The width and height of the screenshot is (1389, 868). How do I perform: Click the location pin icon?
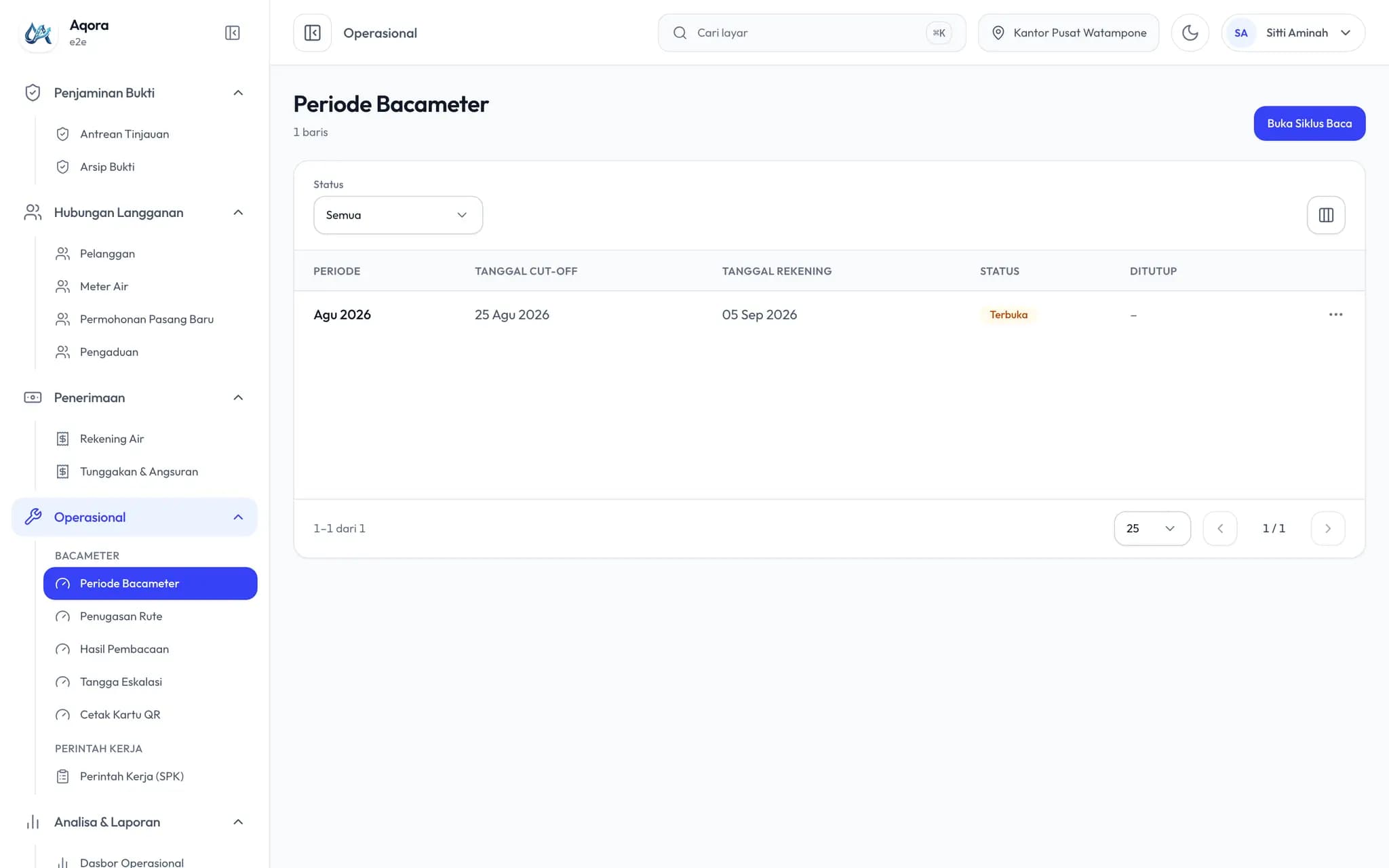point(998,33)
